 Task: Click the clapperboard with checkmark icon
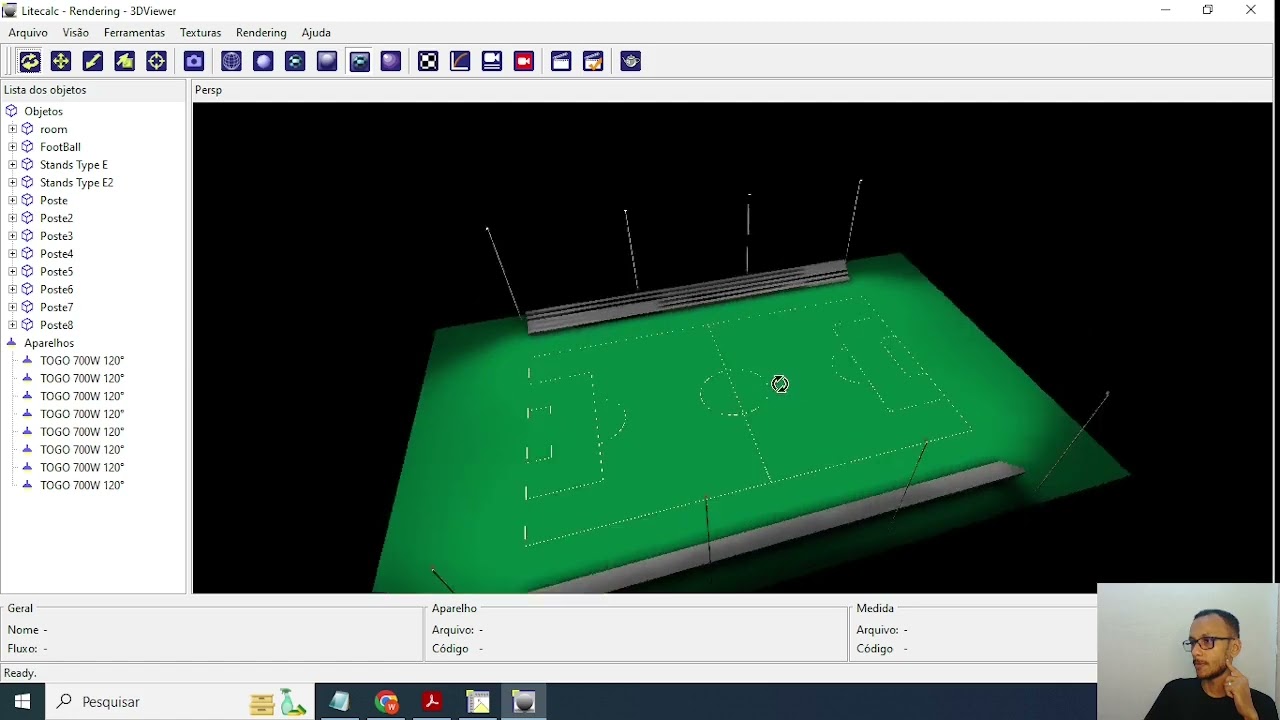coord(593,61)
